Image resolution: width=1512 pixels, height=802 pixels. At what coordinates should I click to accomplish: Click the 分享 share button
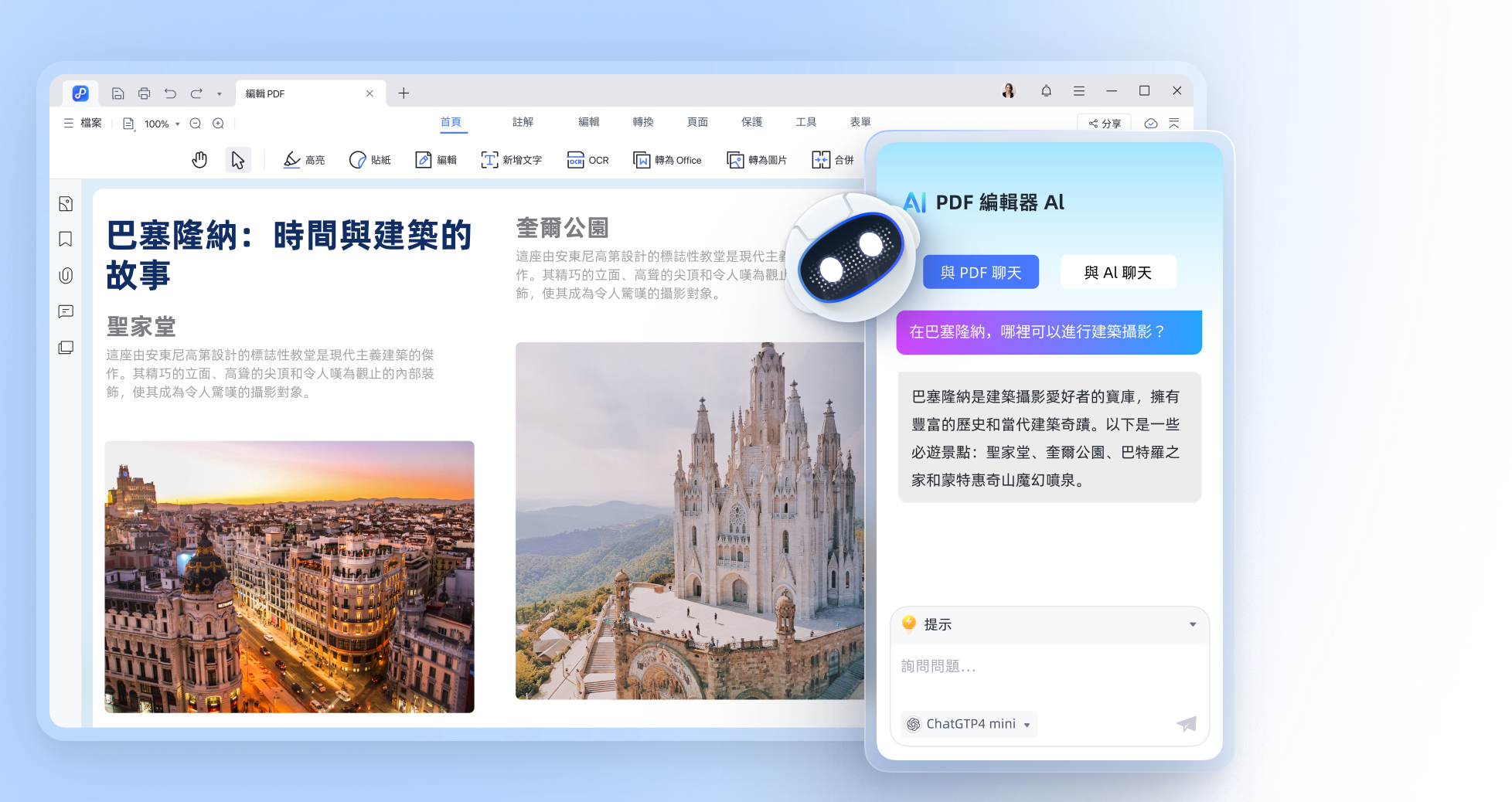1105,124
